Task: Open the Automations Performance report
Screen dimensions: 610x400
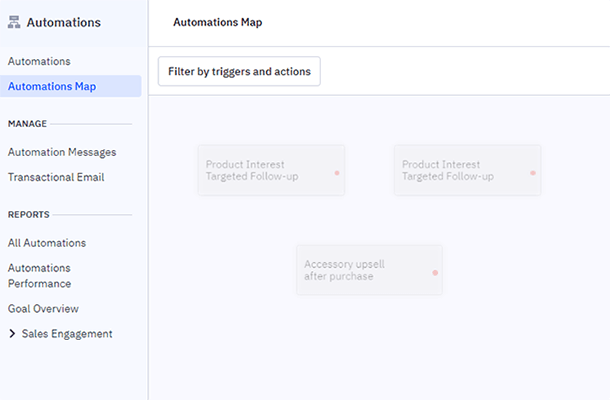Action: pos(40,276)
